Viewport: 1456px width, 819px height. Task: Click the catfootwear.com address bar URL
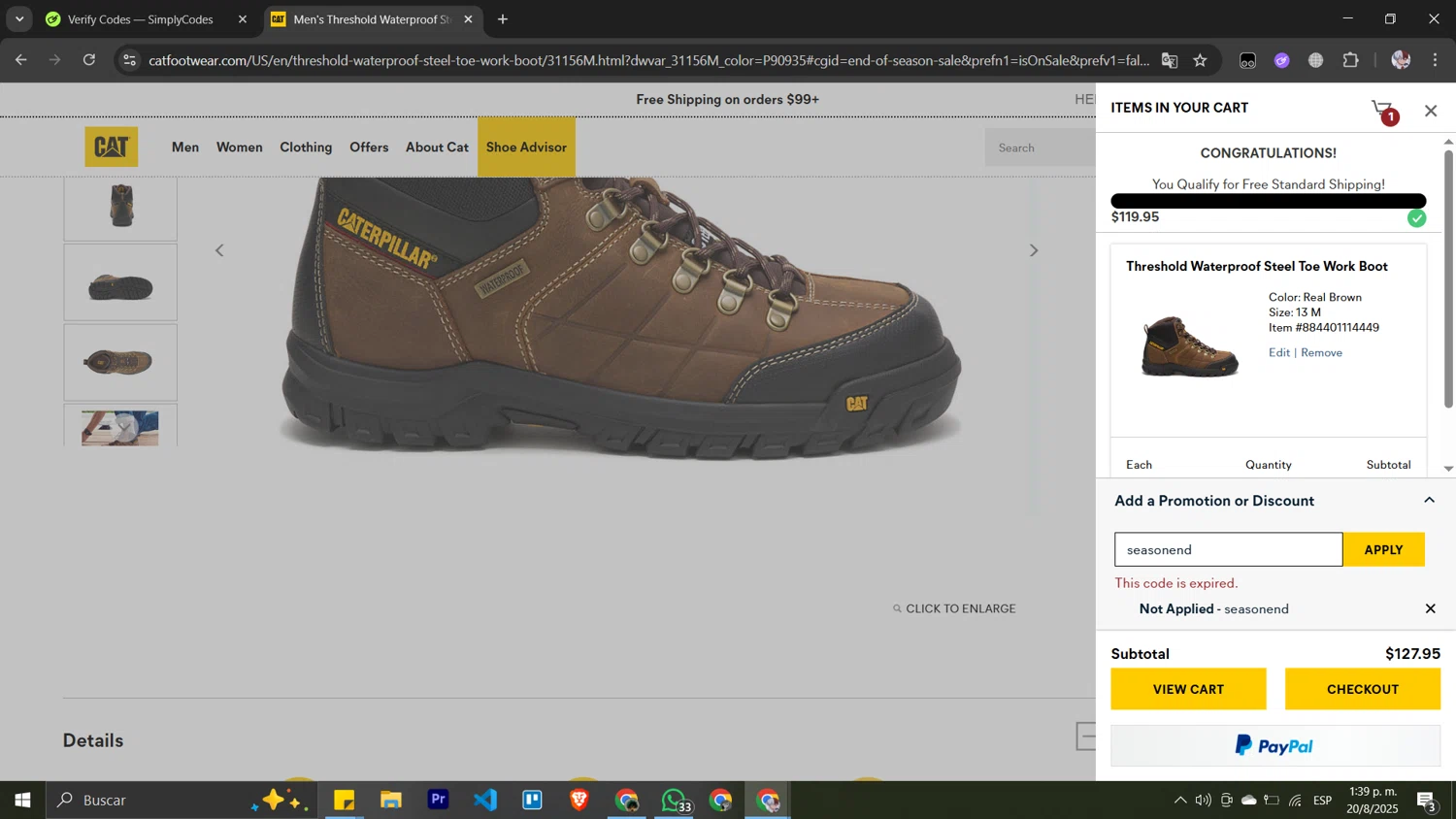(647, 60)
